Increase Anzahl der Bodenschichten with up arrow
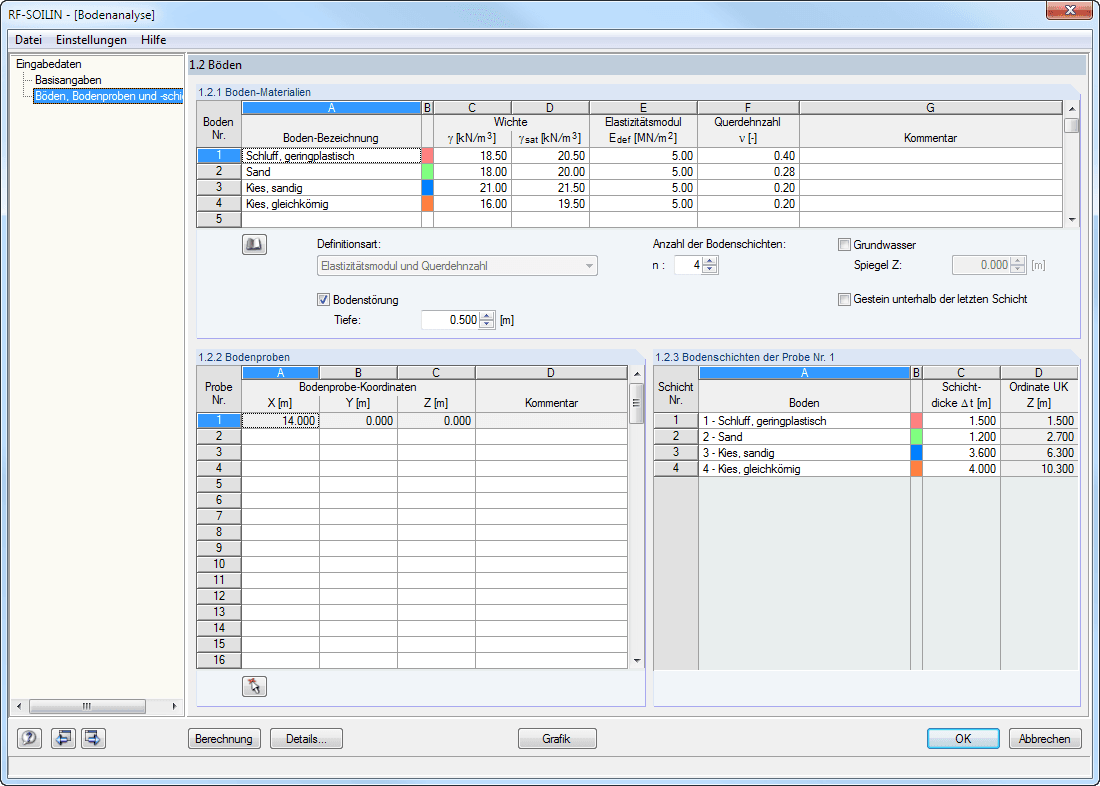1100x786 pixels. (710, 261)
